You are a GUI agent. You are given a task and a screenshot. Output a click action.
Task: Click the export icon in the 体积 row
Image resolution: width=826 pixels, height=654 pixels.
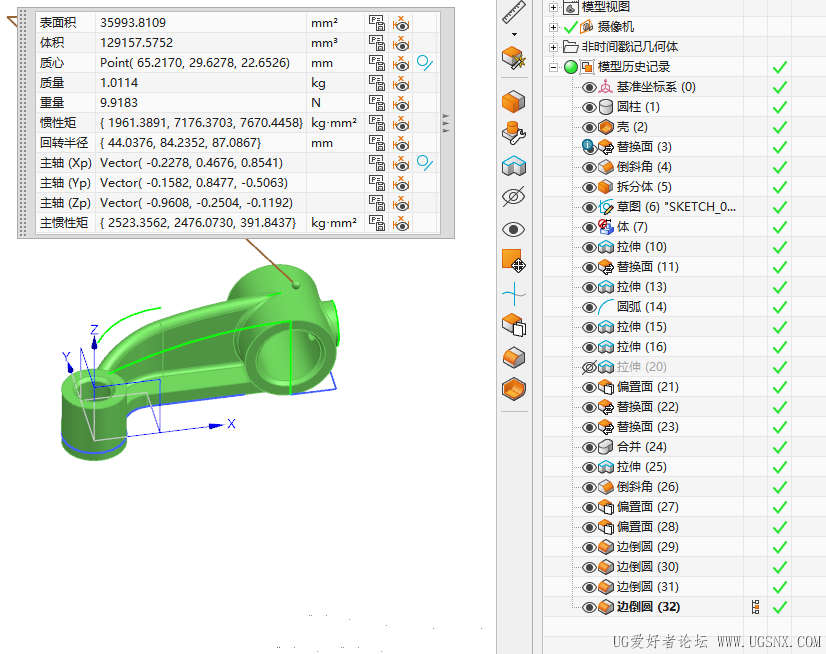376,42
